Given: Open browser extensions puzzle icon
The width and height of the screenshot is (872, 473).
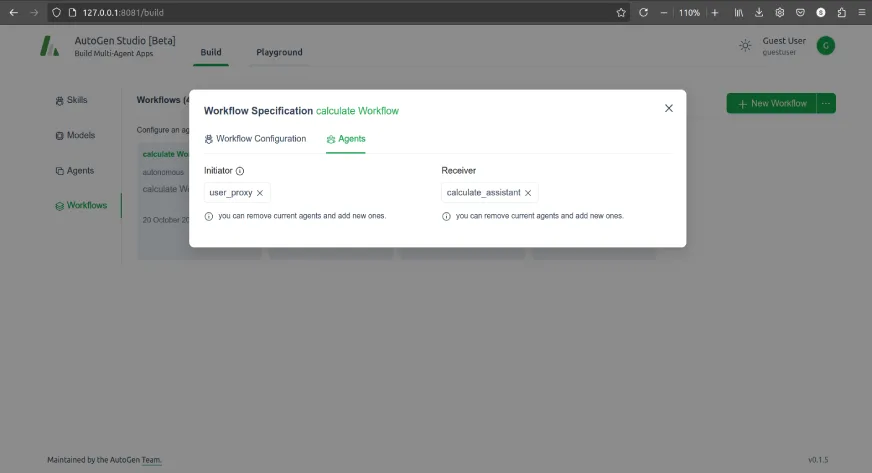Looking at the screenshot, I should [841, 12].
